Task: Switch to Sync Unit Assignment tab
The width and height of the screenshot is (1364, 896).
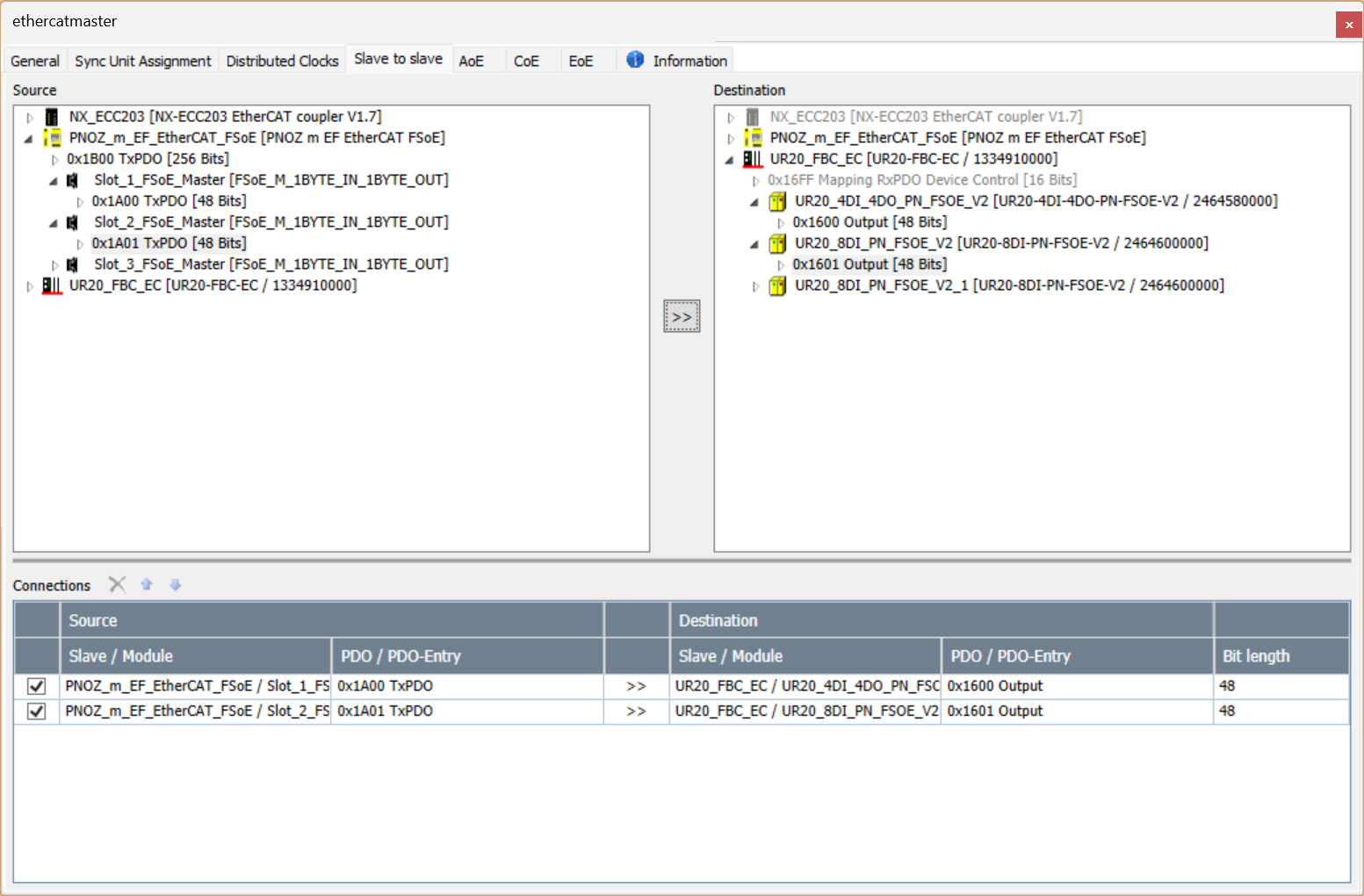Action: [143, 61]
